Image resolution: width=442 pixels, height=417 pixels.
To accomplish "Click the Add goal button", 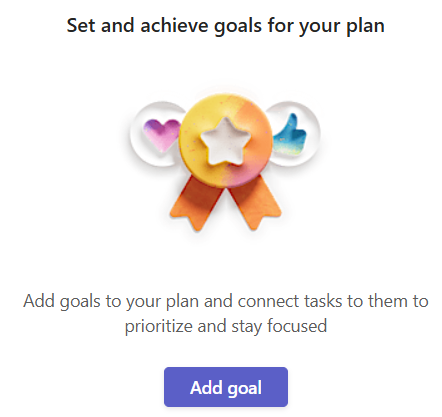I will click(x=226, y=387).
